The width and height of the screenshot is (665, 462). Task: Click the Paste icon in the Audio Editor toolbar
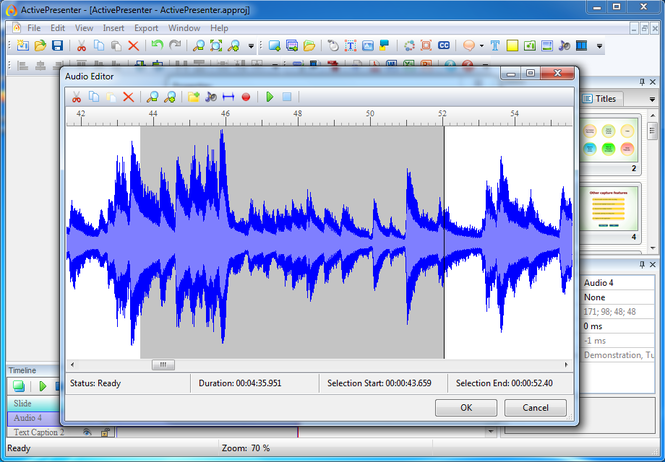point(111,97)
